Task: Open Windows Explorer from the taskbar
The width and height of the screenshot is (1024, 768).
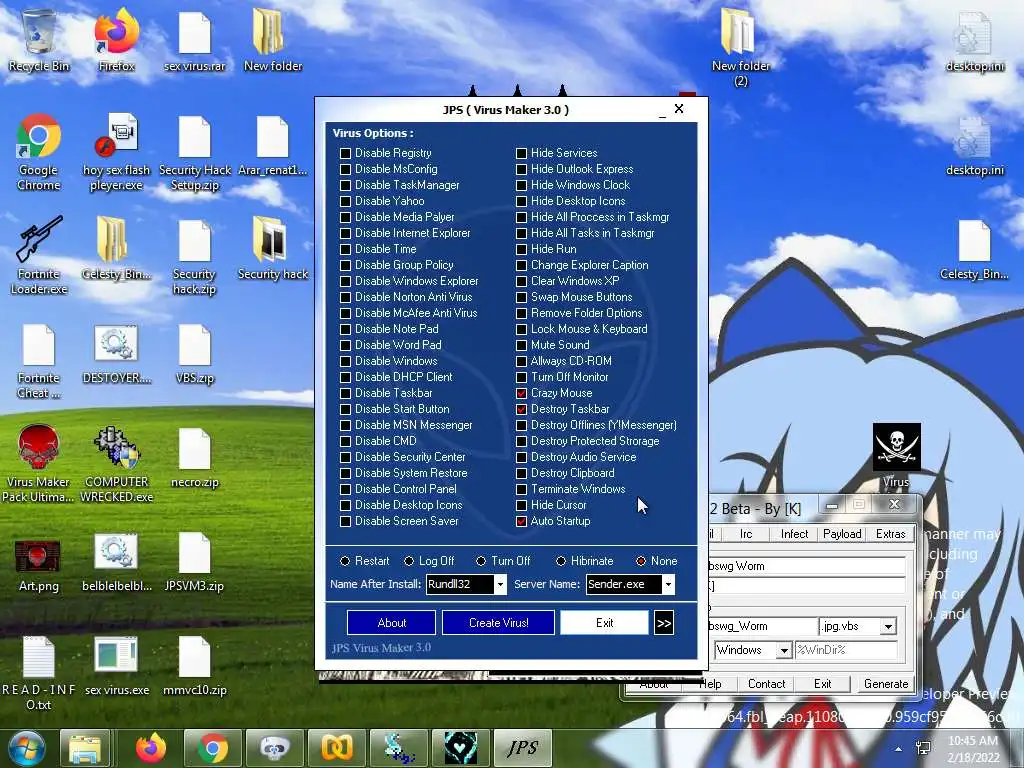Action: point(86,748)
